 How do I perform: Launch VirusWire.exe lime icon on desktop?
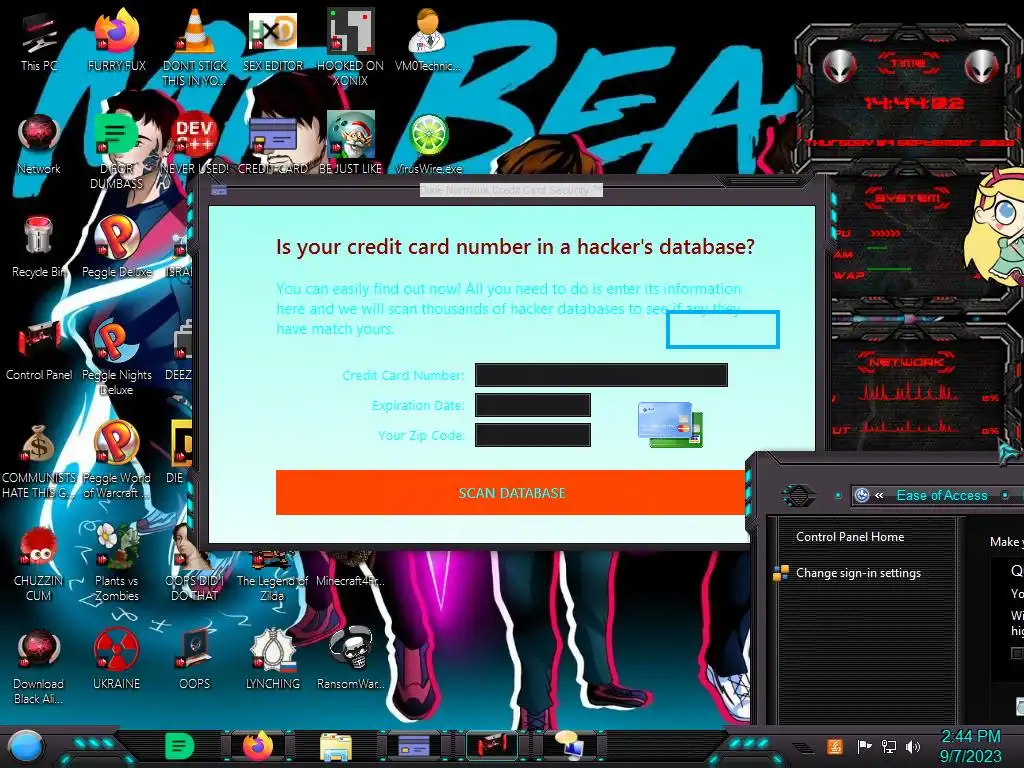click(x=428, y=144)
